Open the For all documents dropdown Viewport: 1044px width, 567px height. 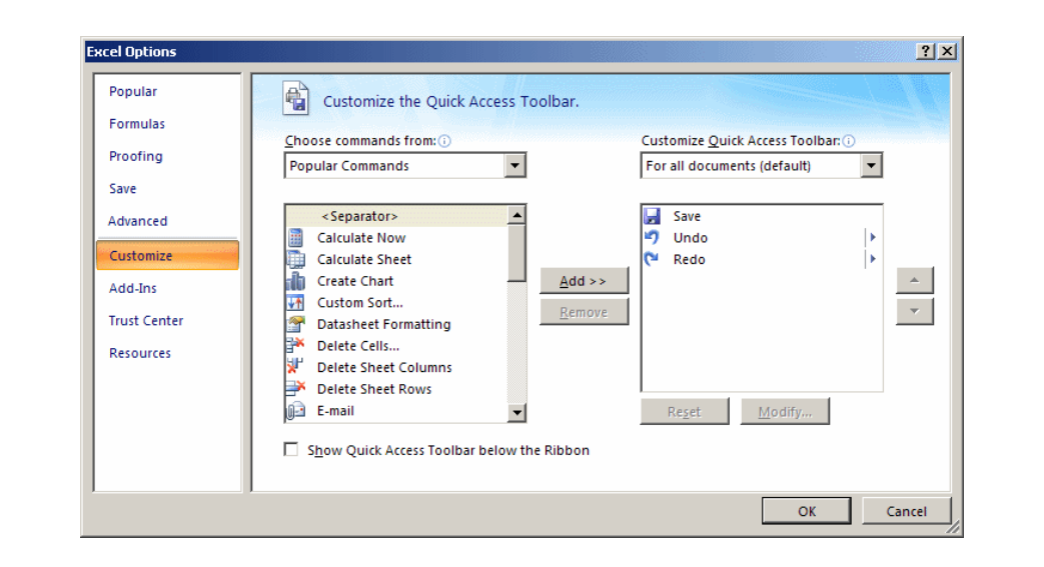871,166
